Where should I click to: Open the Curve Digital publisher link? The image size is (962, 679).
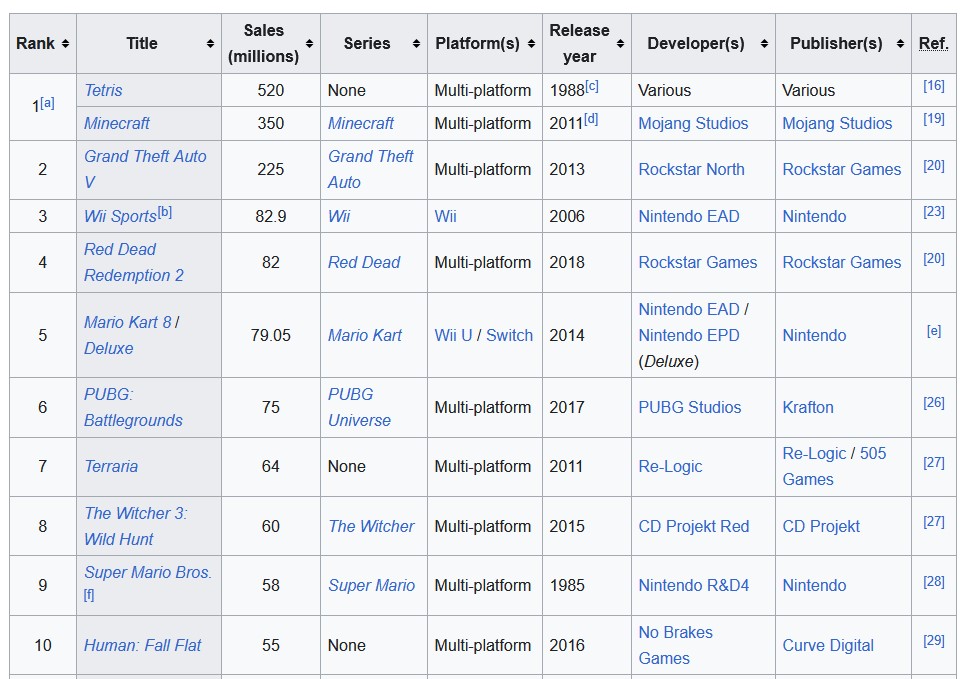(x=828, y=645)
